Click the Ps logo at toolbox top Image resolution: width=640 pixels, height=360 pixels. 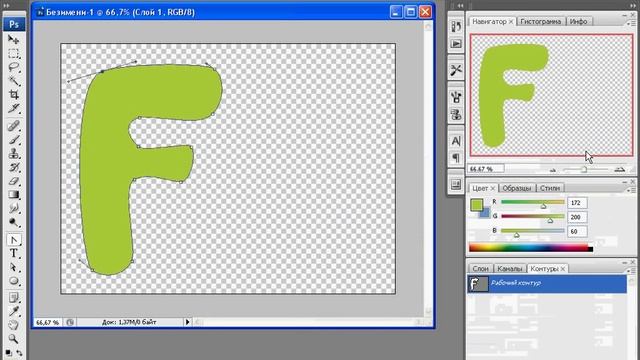click(x=14, y=24)
